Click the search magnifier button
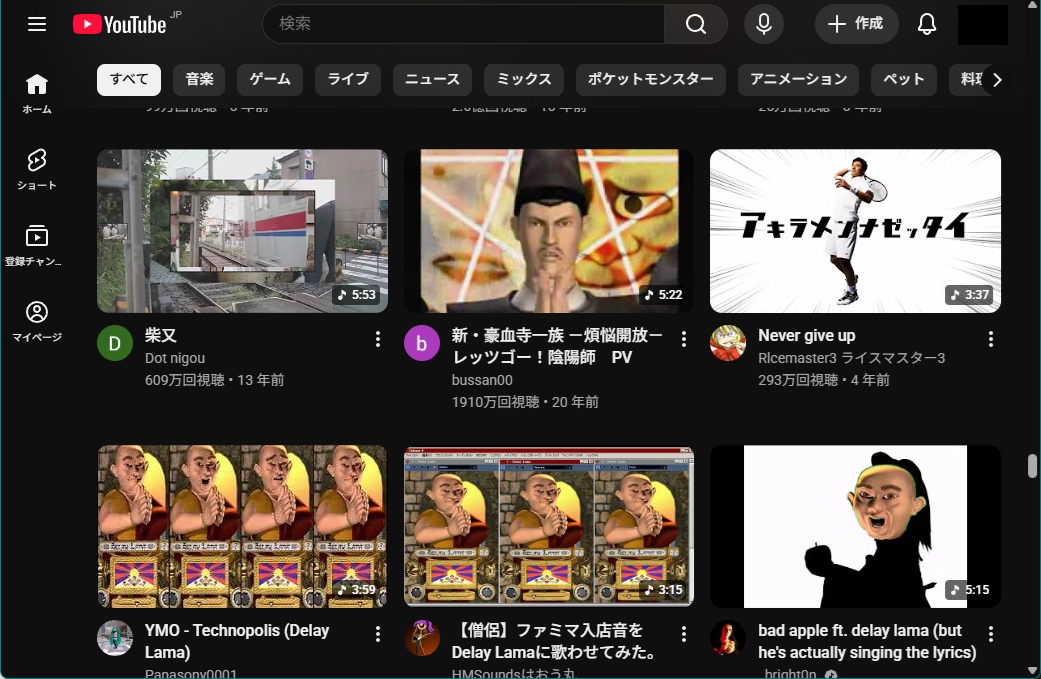This screenshot has height=679, width=1041. (x=696, y=24)
